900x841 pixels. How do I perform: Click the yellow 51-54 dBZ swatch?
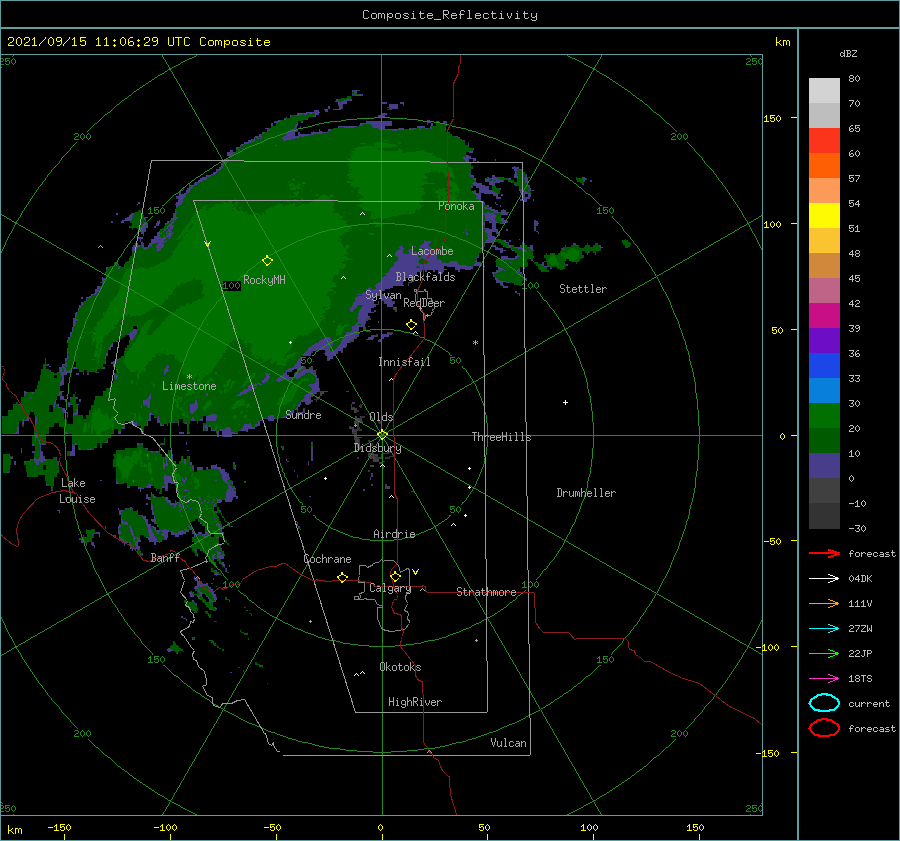824,215
